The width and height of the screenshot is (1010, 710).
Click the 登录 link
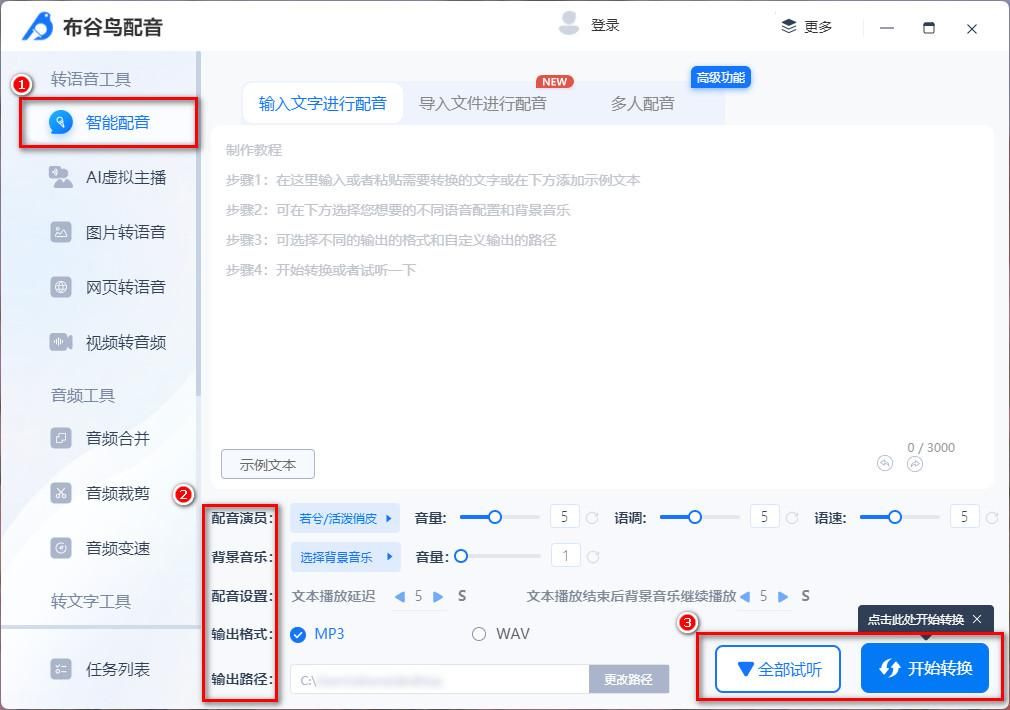tap(605, 25)
